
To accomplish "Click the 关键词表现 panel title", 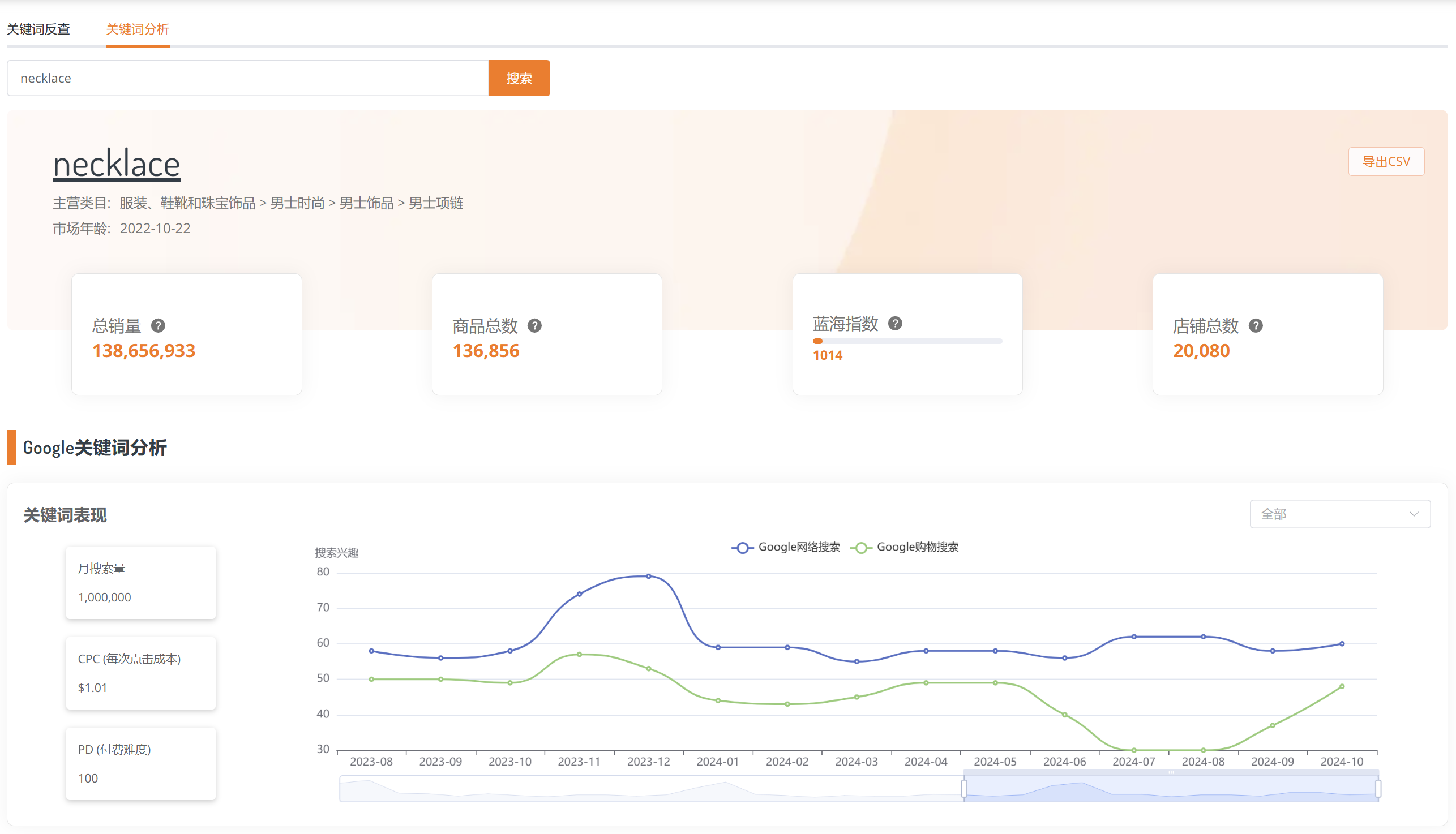I will pos(65,515).
